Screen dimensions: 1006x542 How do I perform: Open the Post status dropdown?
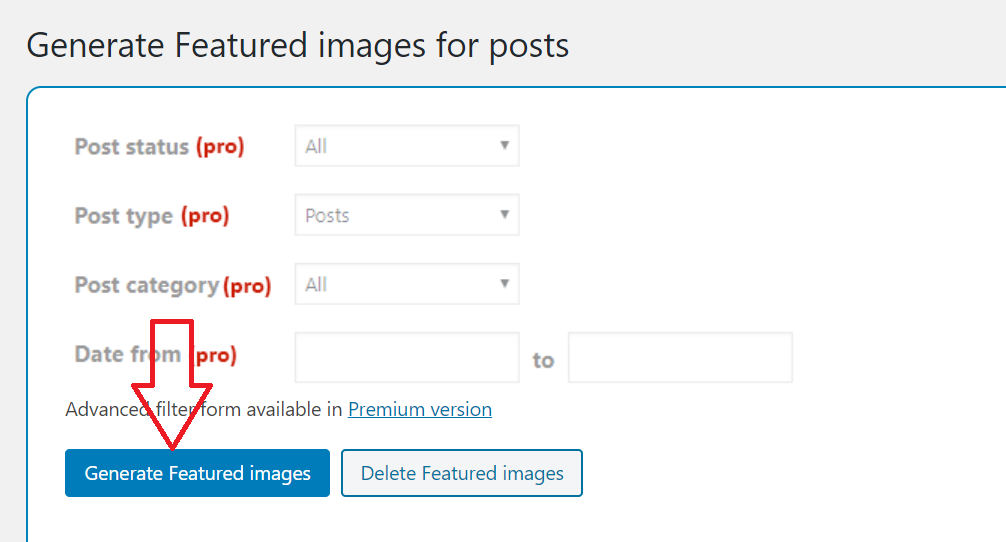(x=407, y=146)
